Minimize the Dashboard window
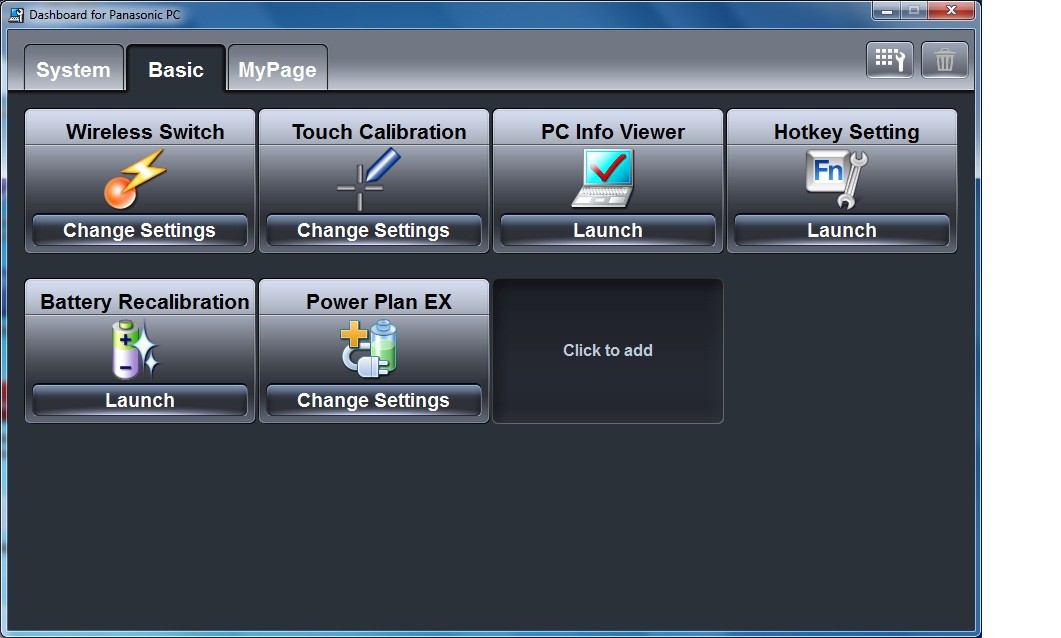 point(886,11)
